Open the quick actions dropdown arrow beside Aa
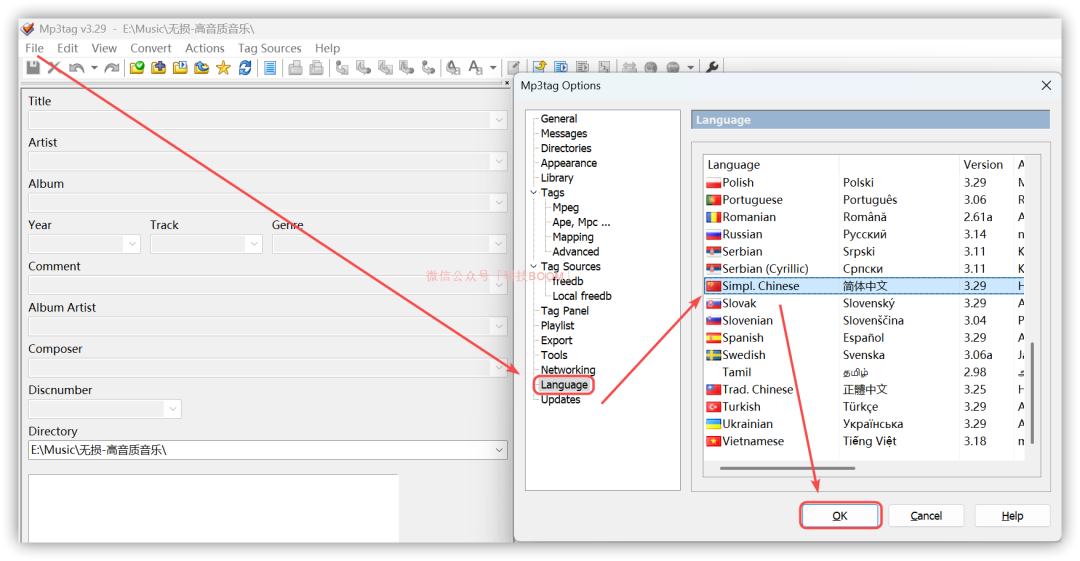 (x=492, y=68)
